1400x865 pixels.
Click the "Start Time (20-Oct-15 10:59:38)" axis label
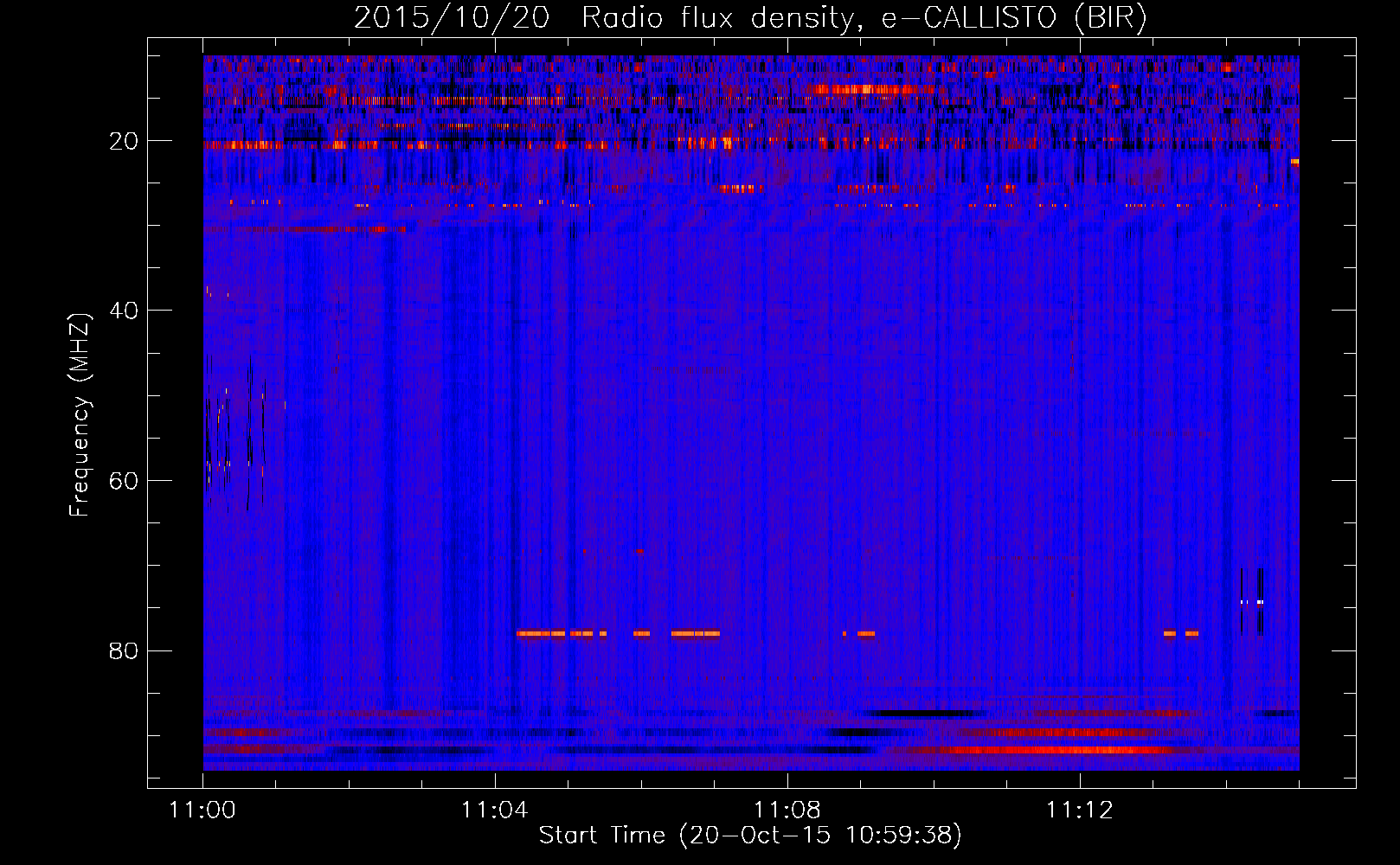[750, 836]
